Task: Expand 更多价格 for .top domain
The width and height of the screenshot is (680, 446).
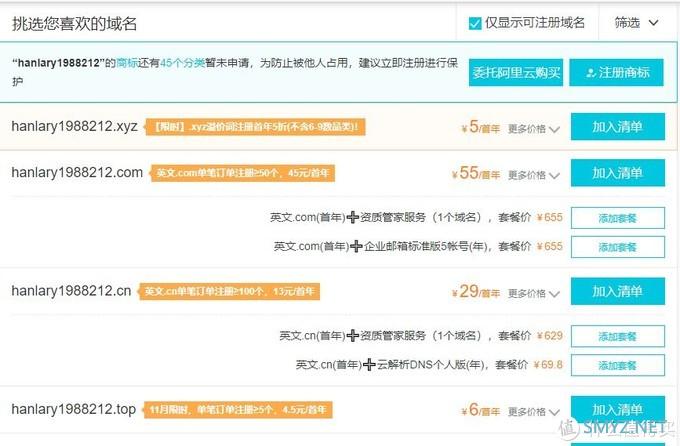Action: 534,412
